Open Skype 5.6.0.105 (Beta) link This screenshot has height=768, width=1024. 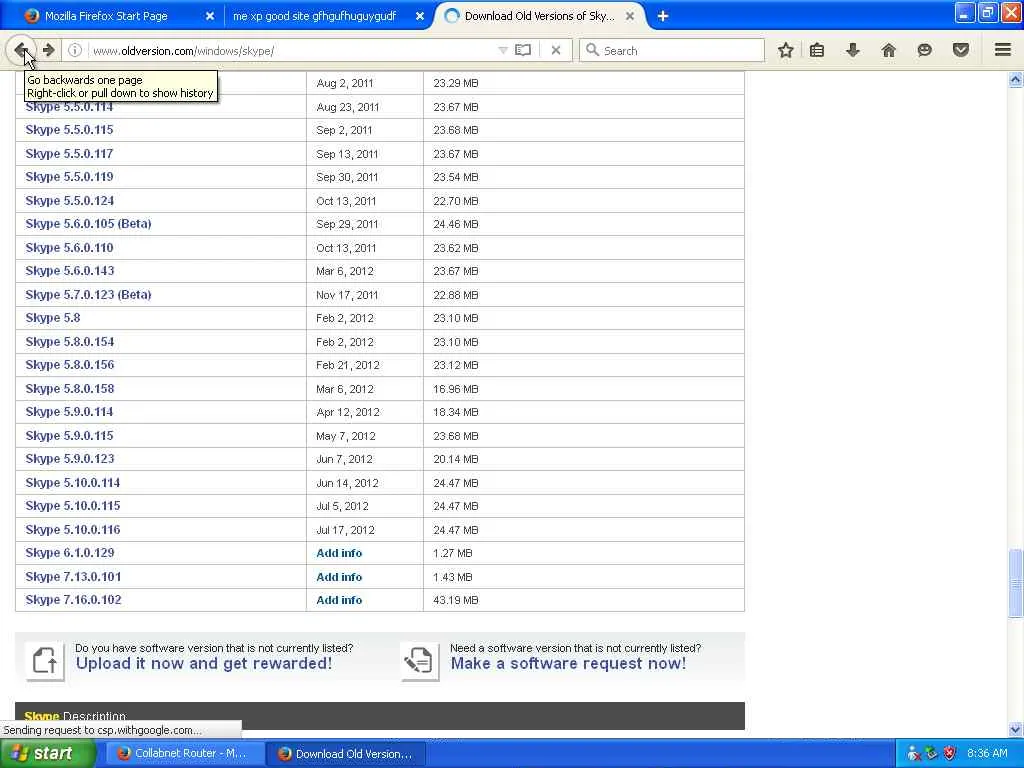(88, 224)
